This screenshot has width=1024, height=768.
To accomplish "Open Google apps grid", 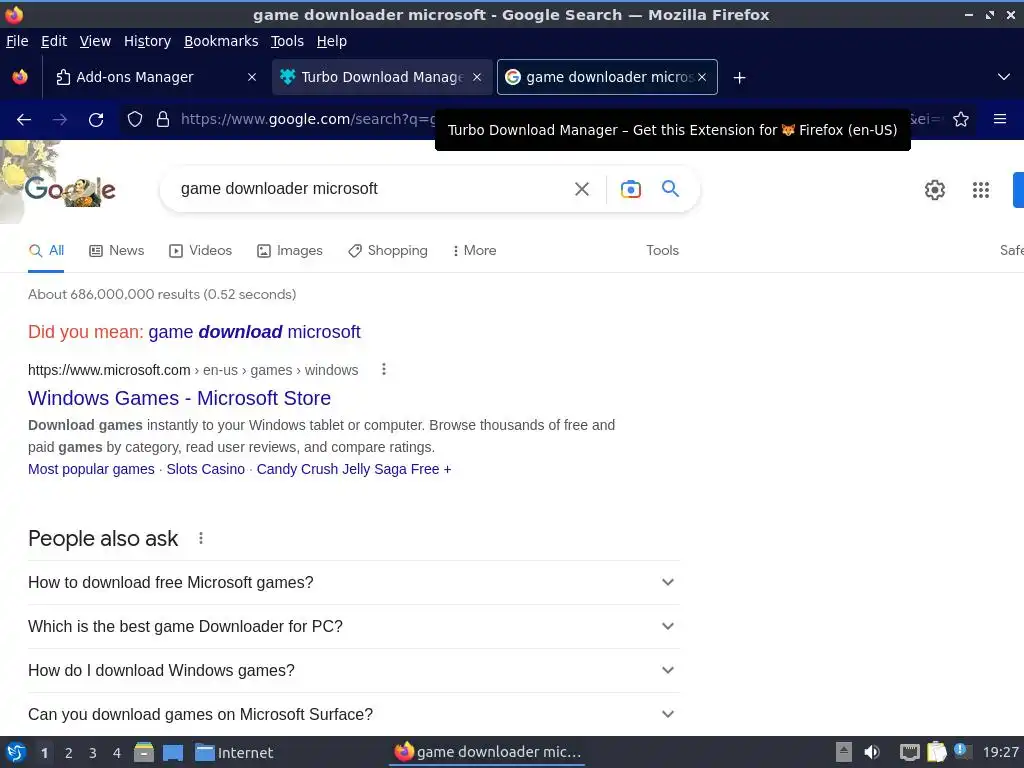I will [x=981, y=190].
